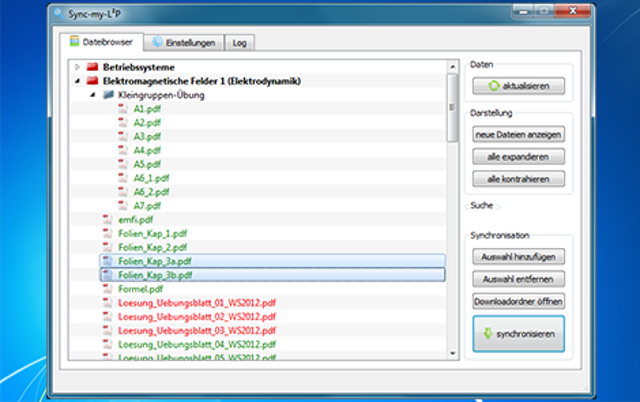Click PDF icon of Loesung_Uebungsblatt_01_WS2012.pdf
The image size is (640, 402).
(x=107, y=303)
